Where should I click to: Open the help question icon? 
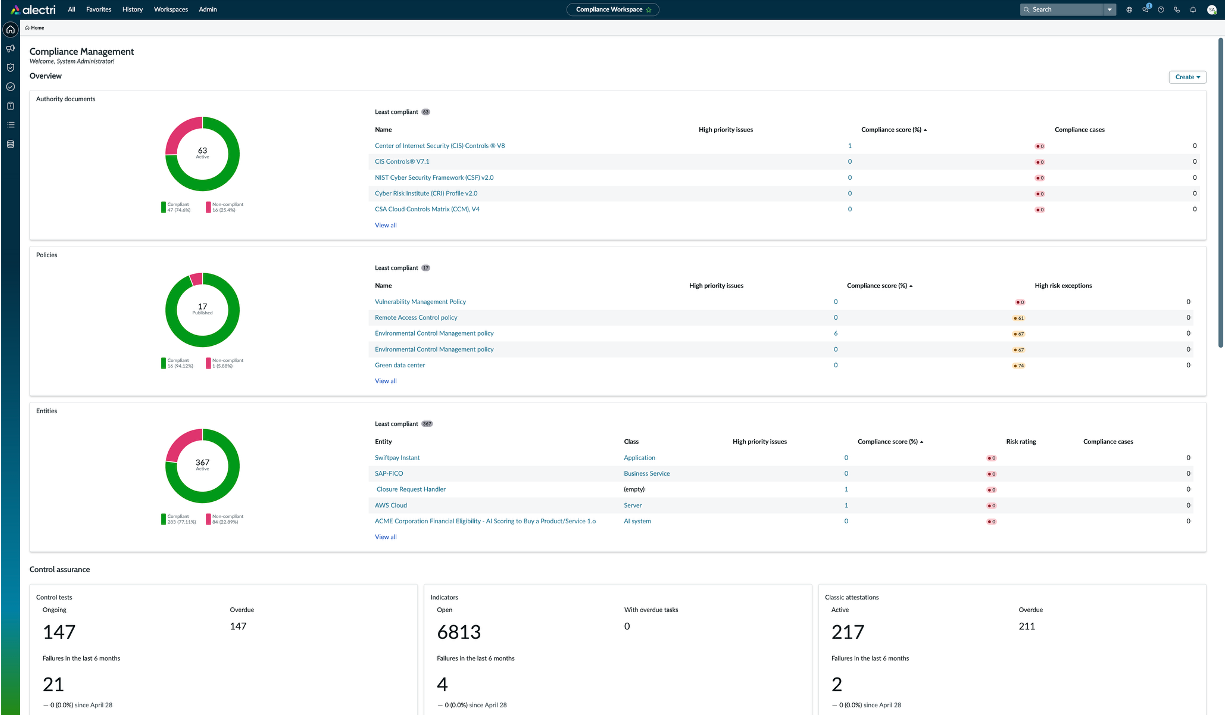click(x=1161, y=9)
